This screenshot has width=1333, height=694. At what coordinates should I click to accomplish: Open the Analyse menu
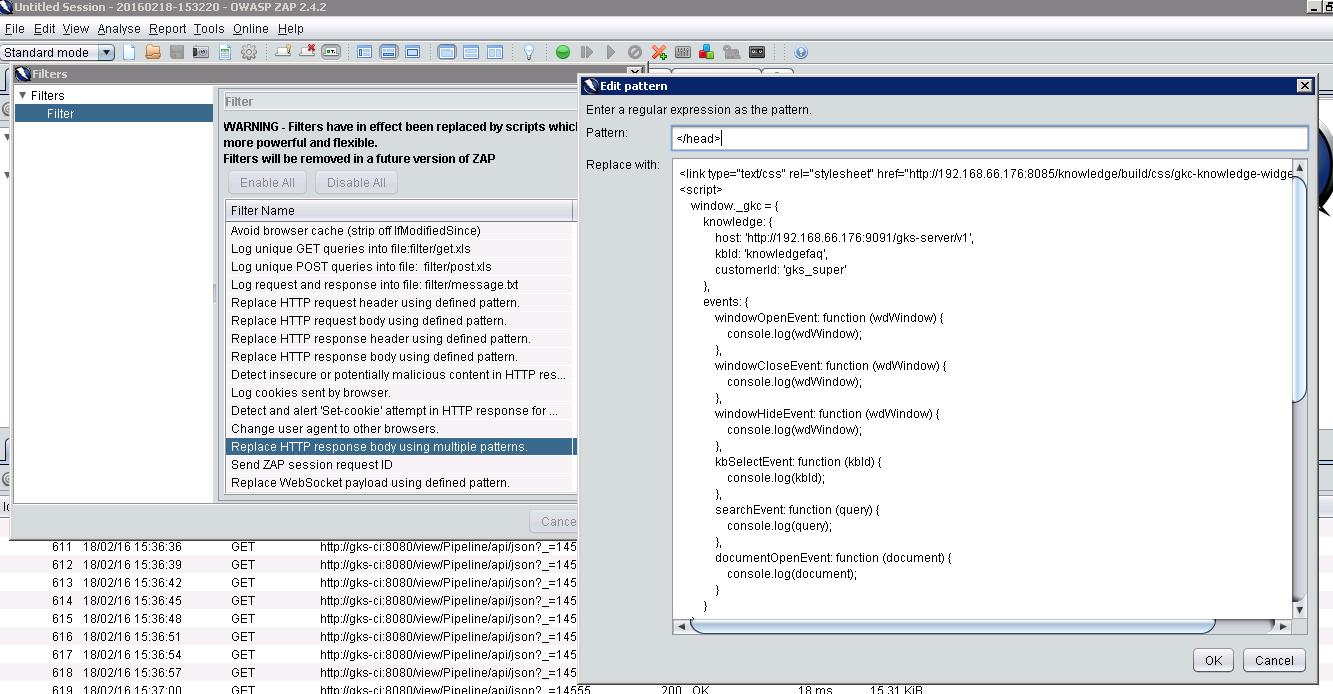coord(119,29)
